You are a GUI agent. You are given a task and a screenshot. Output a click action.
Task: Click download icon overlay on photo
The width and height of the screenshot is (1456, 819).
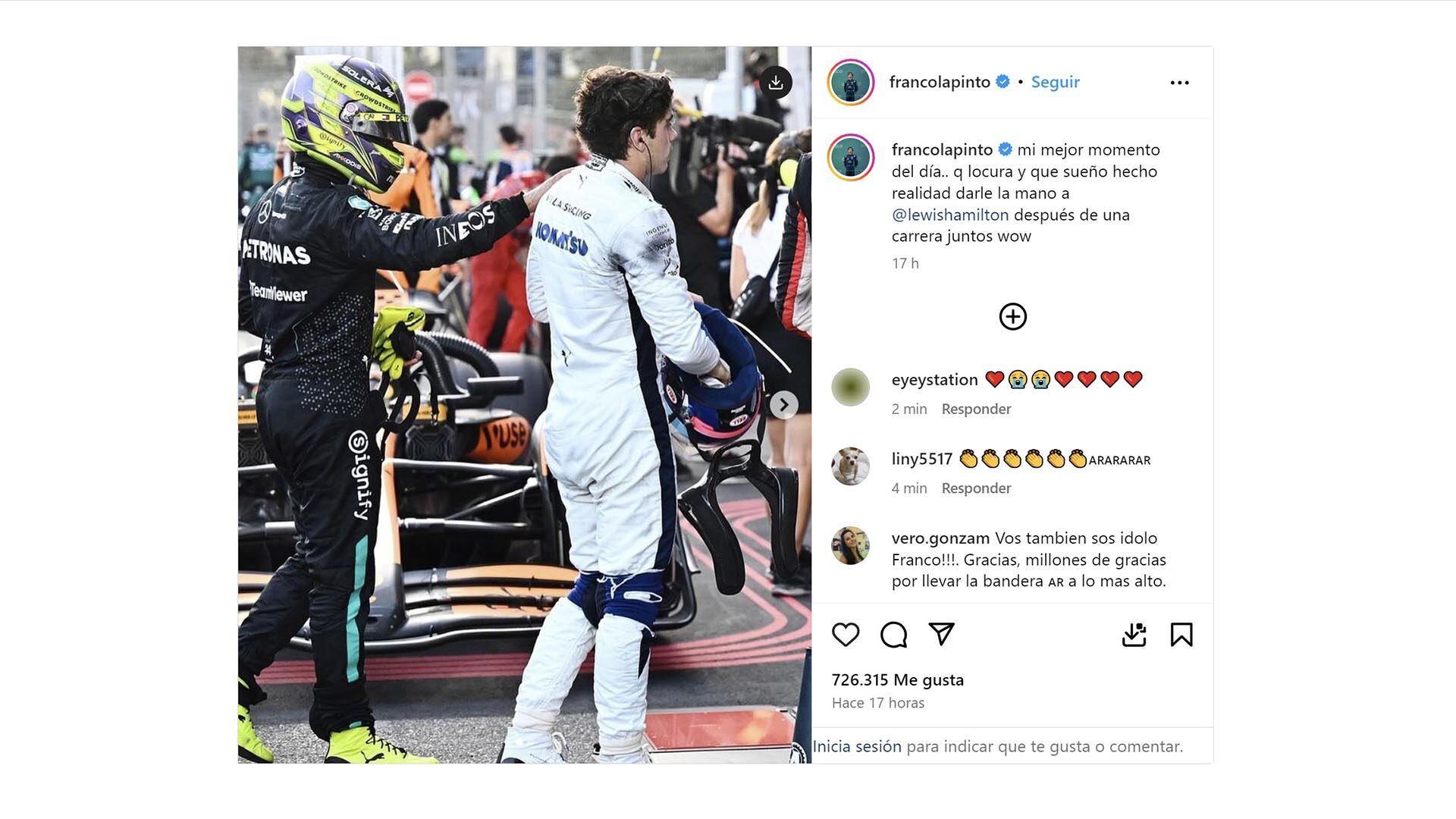pyautogui.click(x=776, y=83)
